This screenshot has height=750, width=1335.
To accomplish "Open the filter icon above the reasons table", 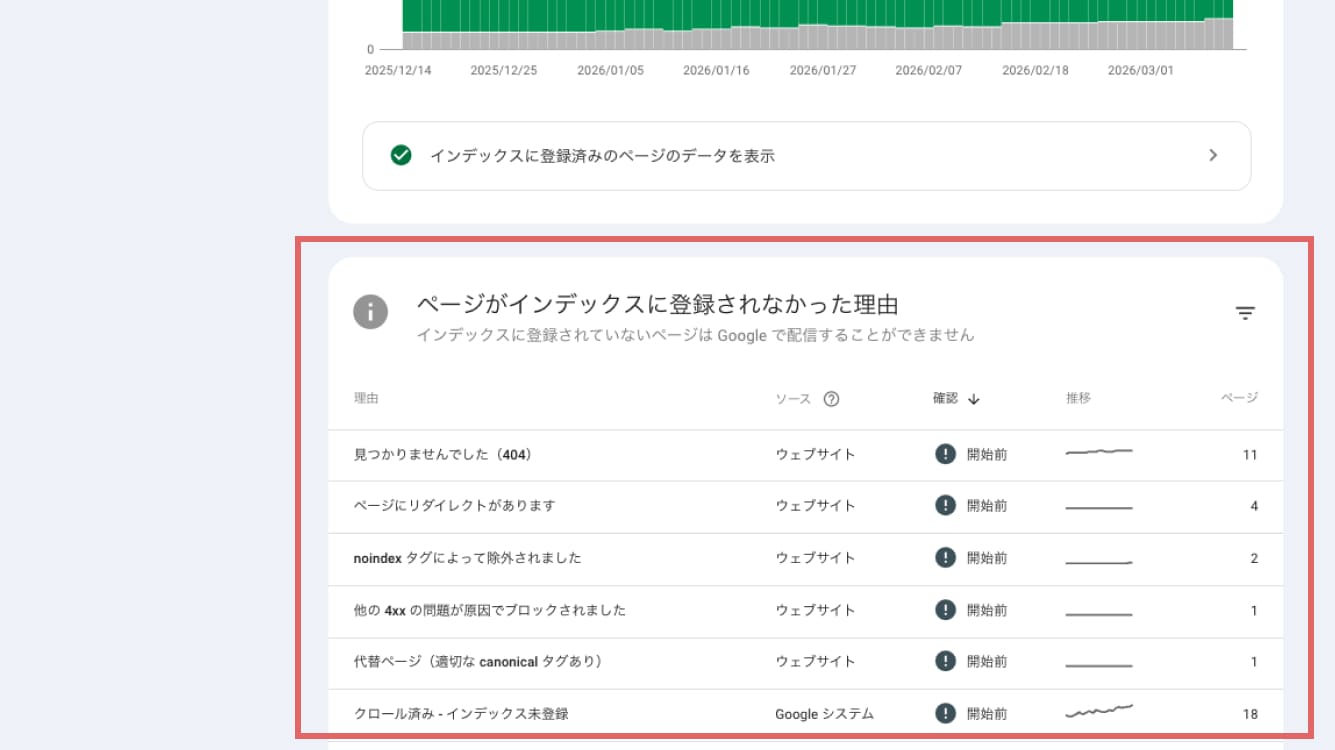I will [1244, 313].
